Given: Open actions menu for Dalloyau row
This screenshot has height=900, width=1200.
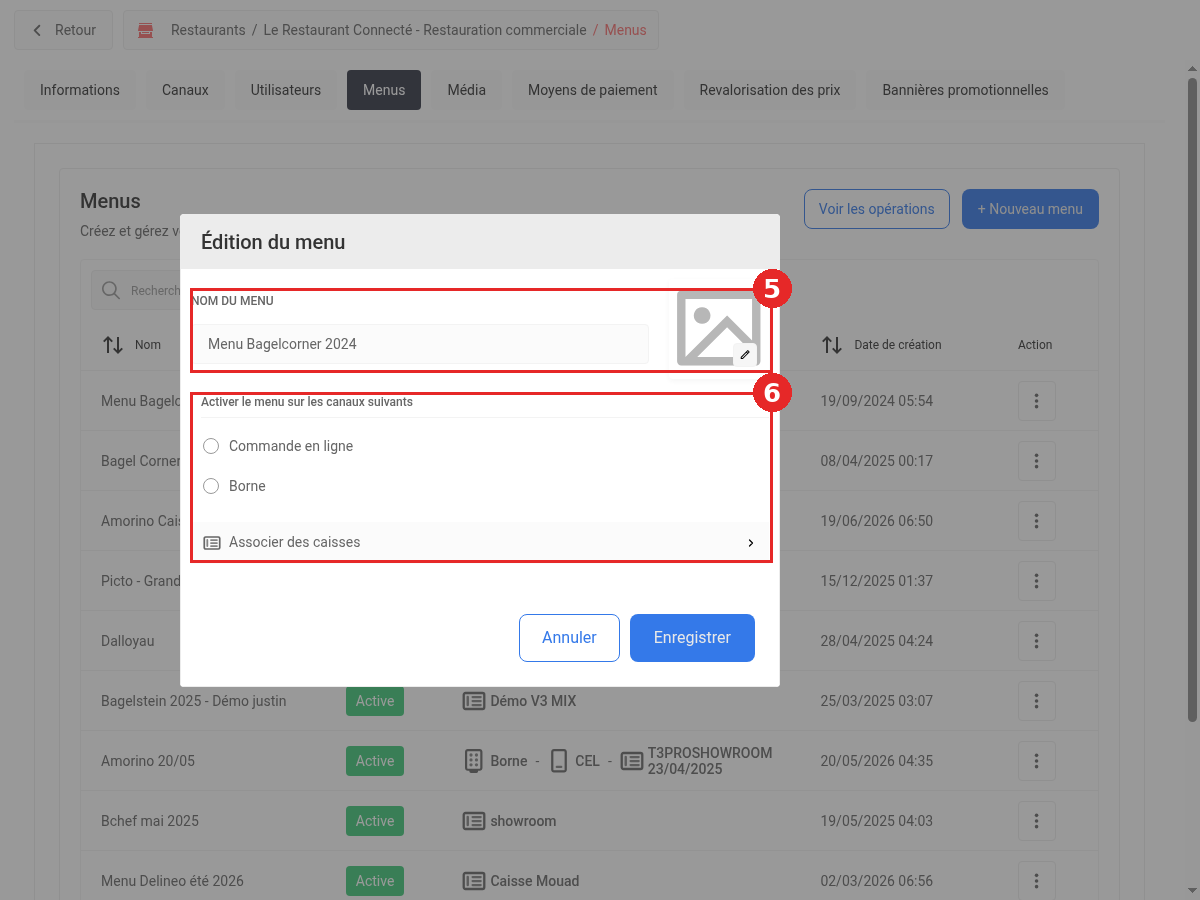Looking at the screenshot, I should (x=1037, y=641).
